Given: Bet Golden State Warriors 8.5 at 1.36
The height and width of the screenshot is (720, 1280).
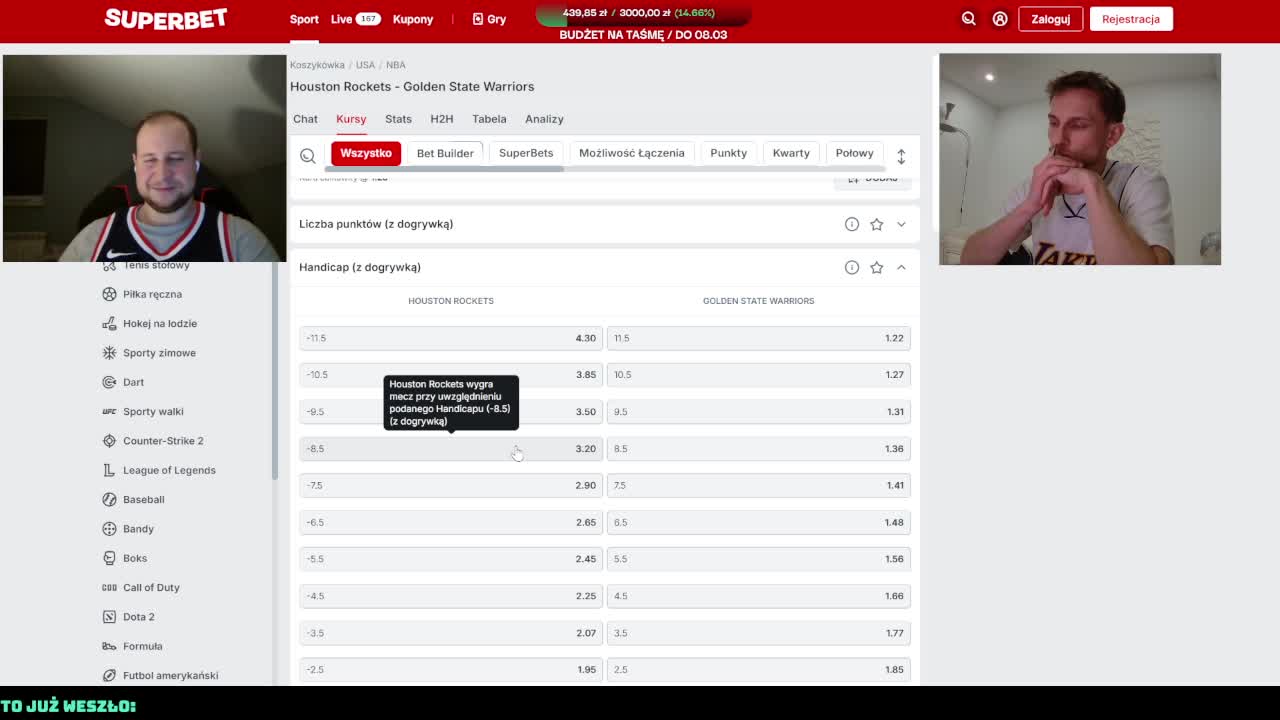Looking at the screenshot, I should [x=759, y=448].
